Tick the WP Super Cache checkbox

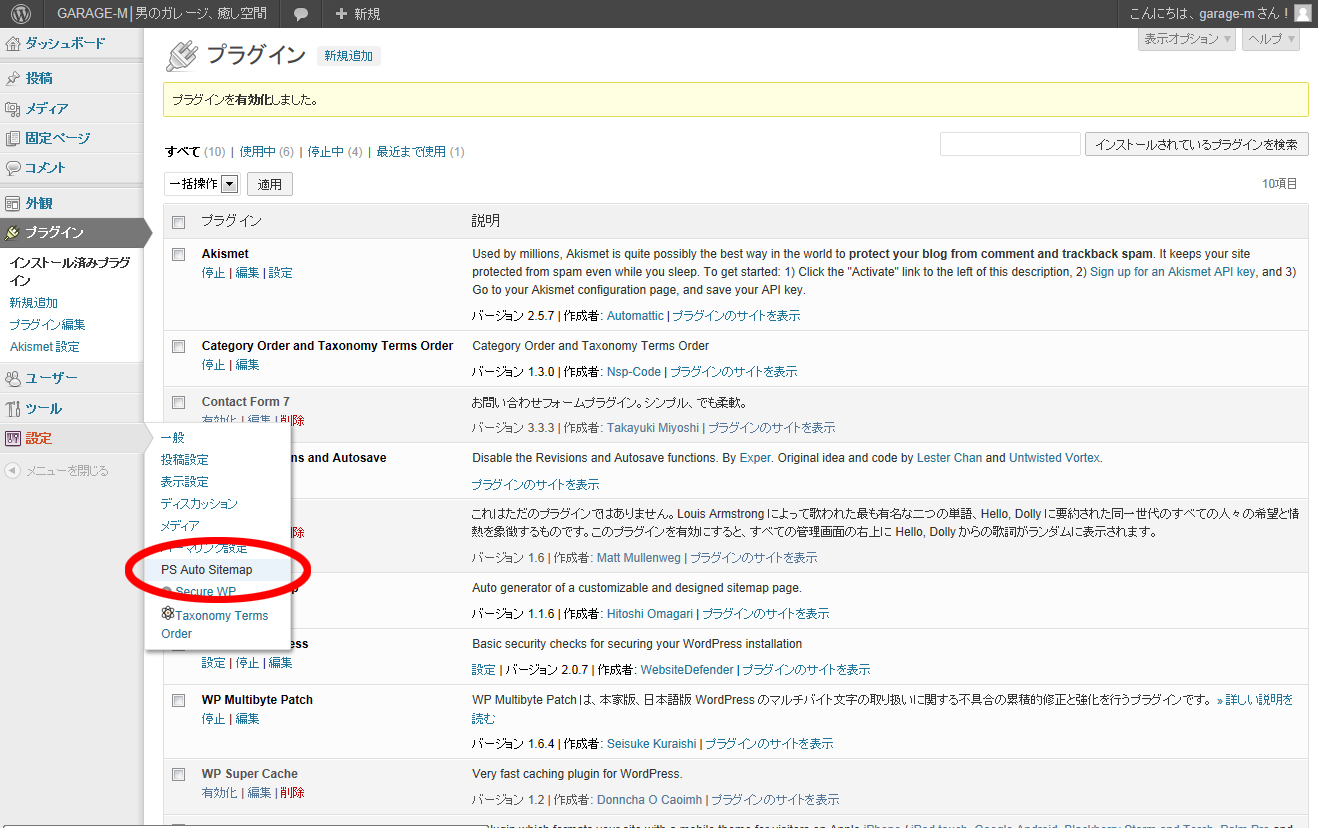[179, 774]
